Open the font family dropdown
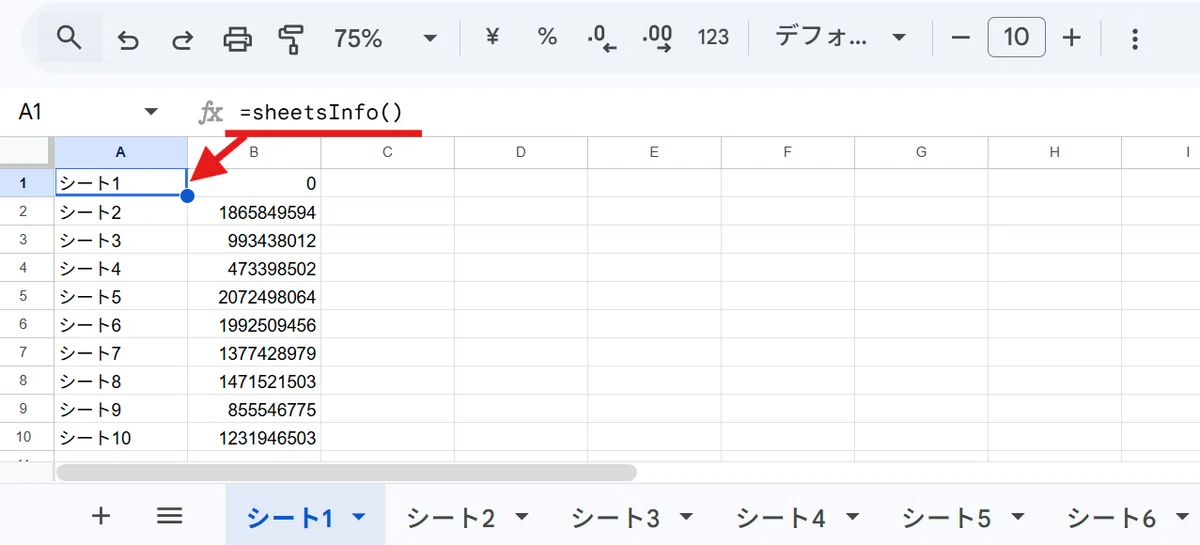 click(841, 38)
